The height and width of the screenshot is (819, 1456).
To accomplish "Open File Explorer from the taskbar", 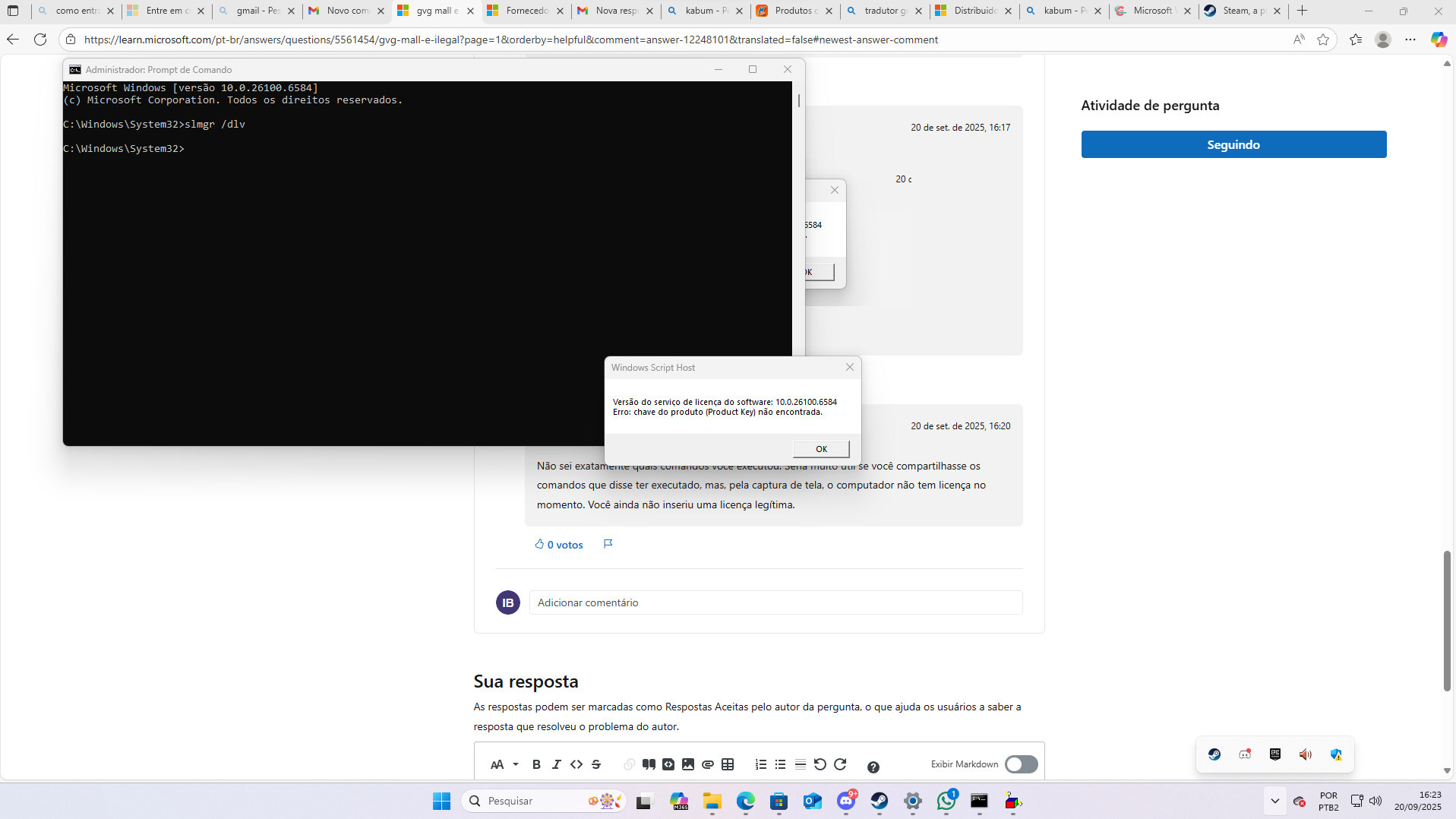I will pos(712,801).
